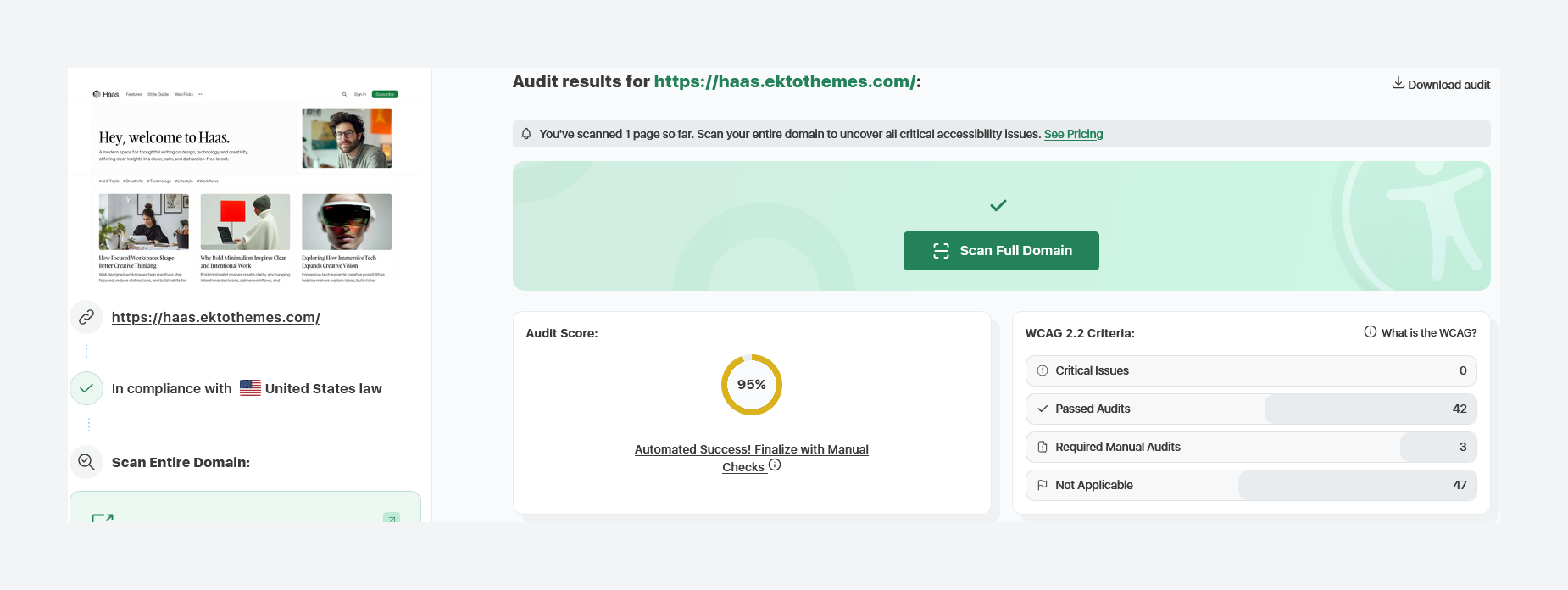Click the WCAG 2.2 Criteria heading
The height and width of the screenshot is (590, 1568).
[x=1080, y=333]
